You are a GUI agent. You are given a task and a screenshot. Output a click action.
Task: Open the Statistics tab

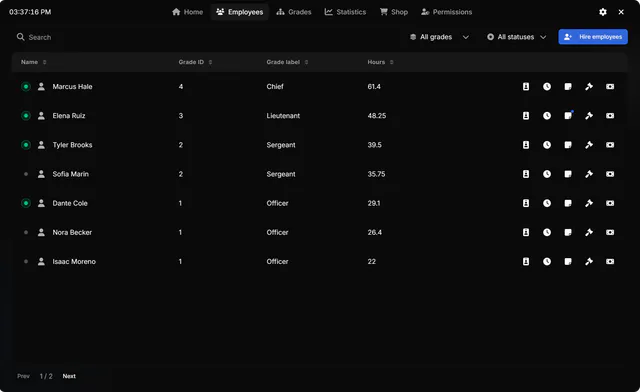pos(345,12)
